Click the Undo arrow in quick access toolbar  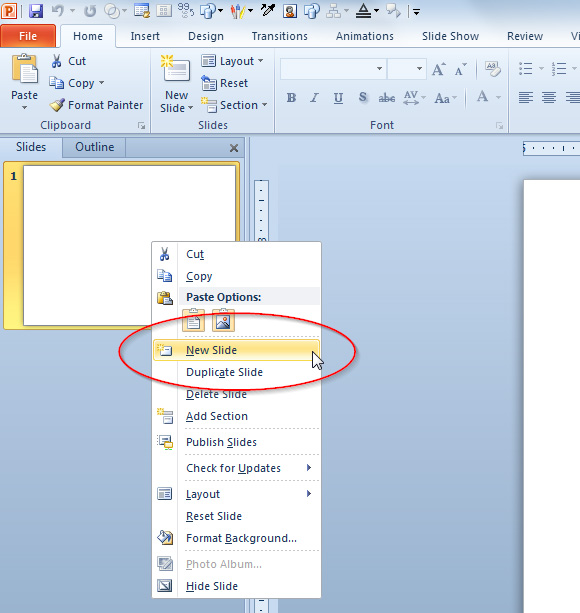coord(57,11)
